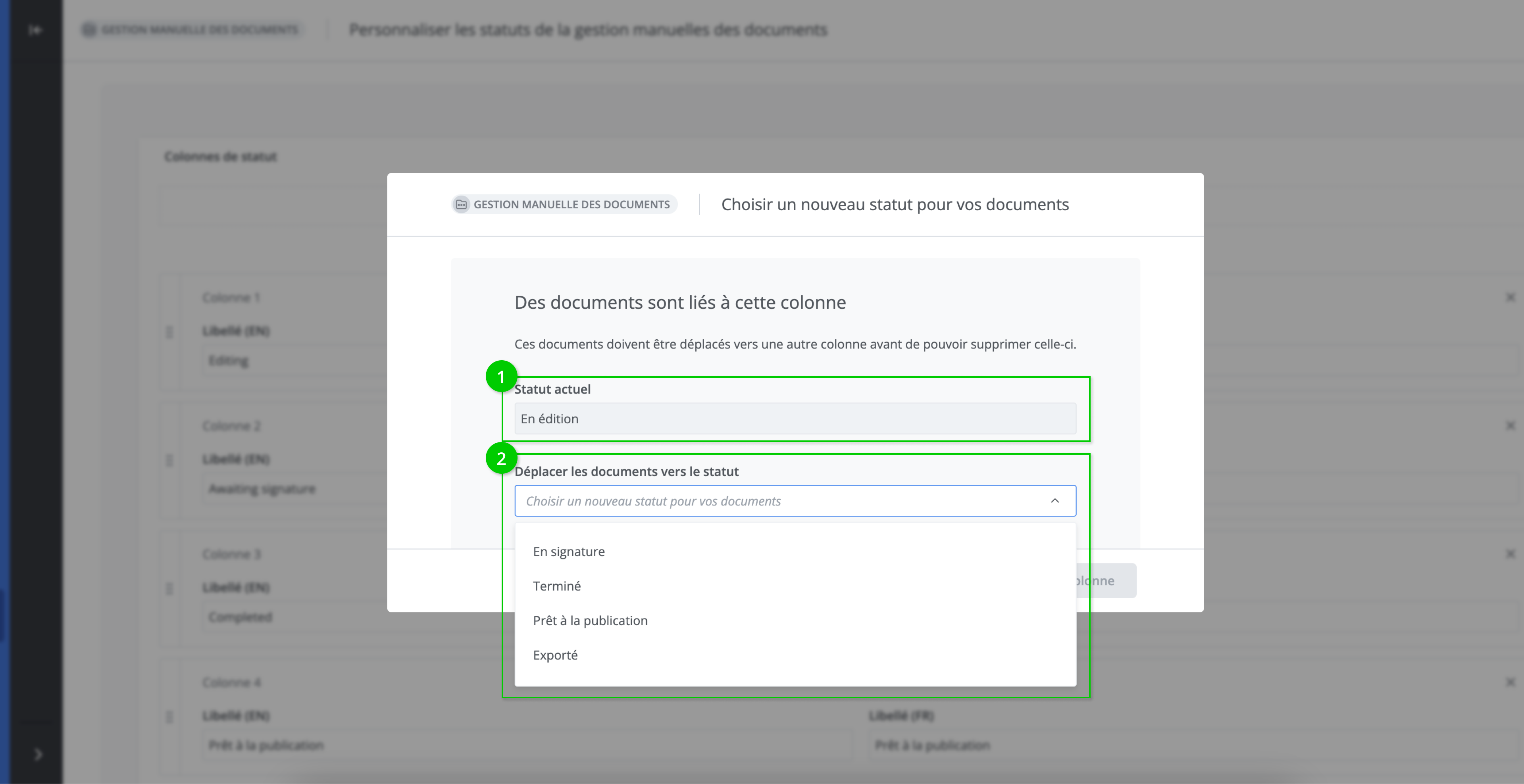This screenshot has width=1524, height=784.
Task: Expand the sidebar using the bottom chevron
Action: [38, 754]
